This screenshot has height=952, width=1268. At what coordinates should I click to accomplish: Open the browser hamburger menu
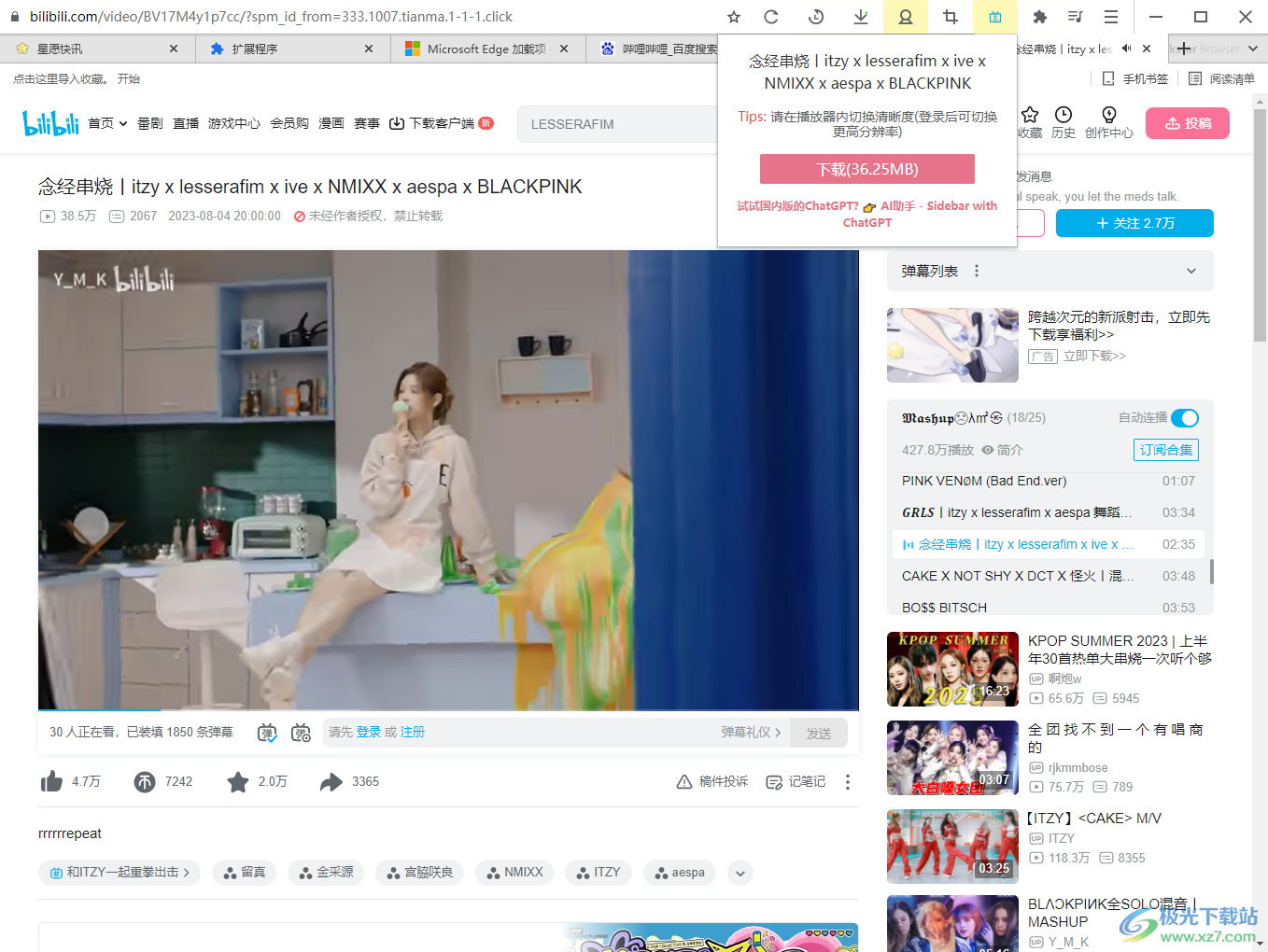point(1111,17)
